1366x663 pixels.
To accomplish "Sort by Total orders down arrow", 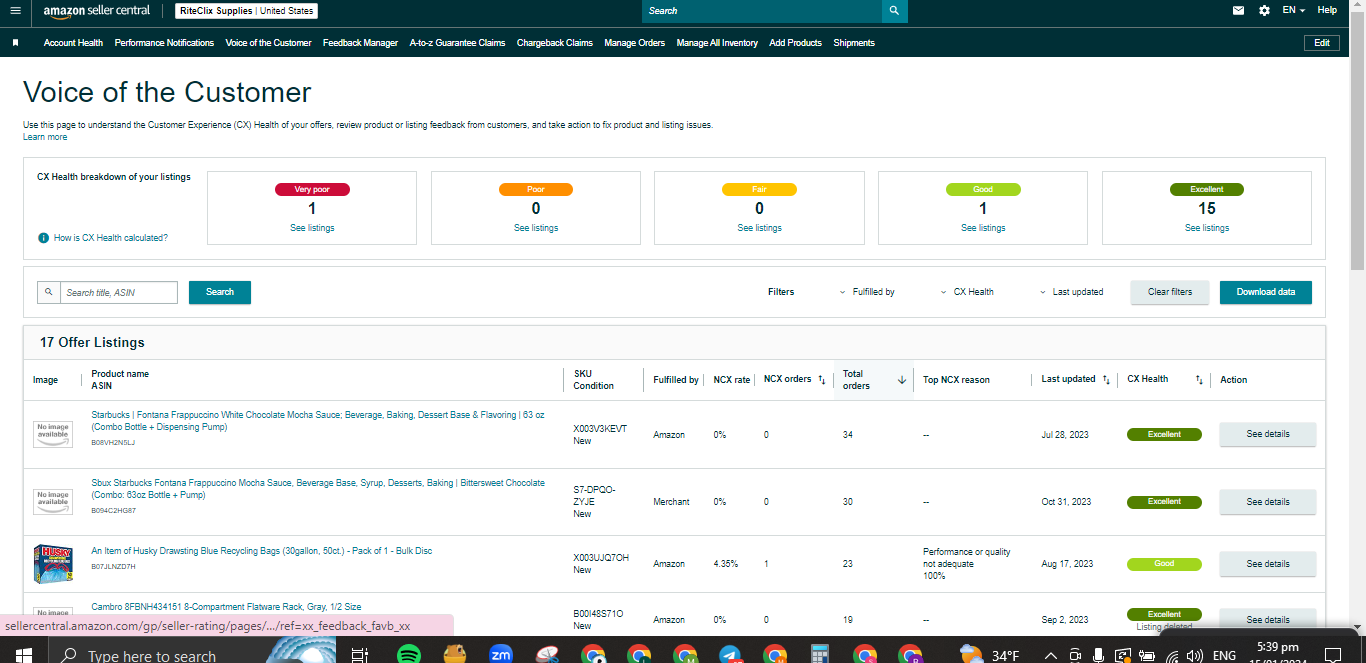I will coord(901,380).
